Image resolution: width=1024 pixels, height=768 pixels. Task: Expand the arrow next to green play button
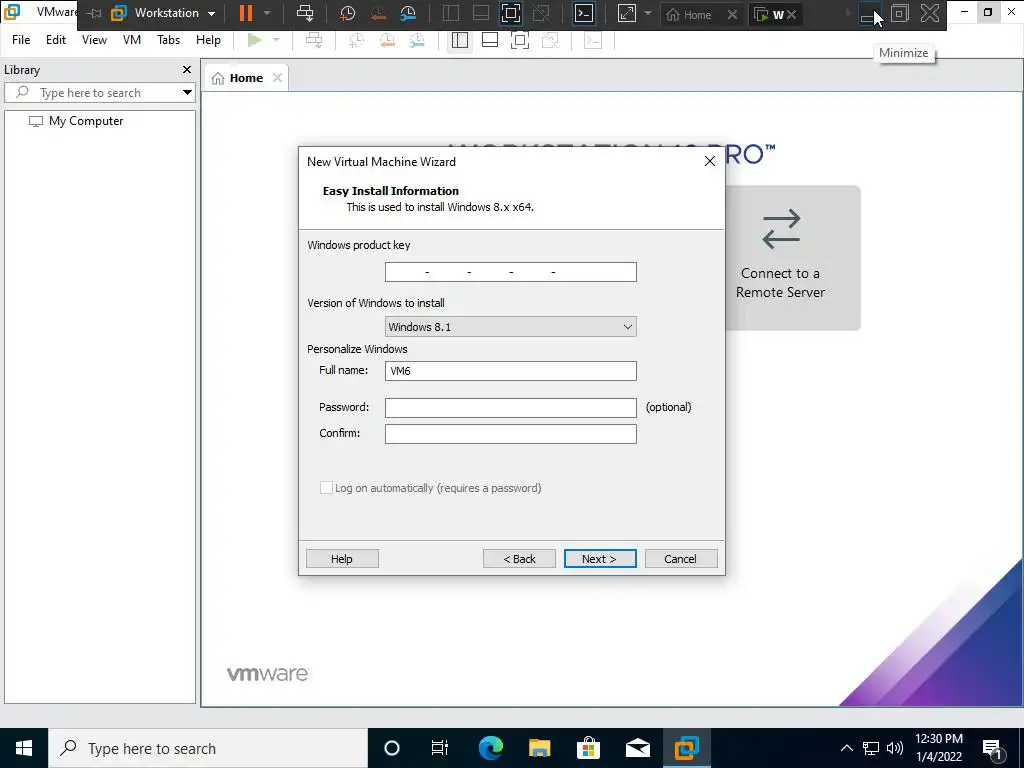click(276, 40)
